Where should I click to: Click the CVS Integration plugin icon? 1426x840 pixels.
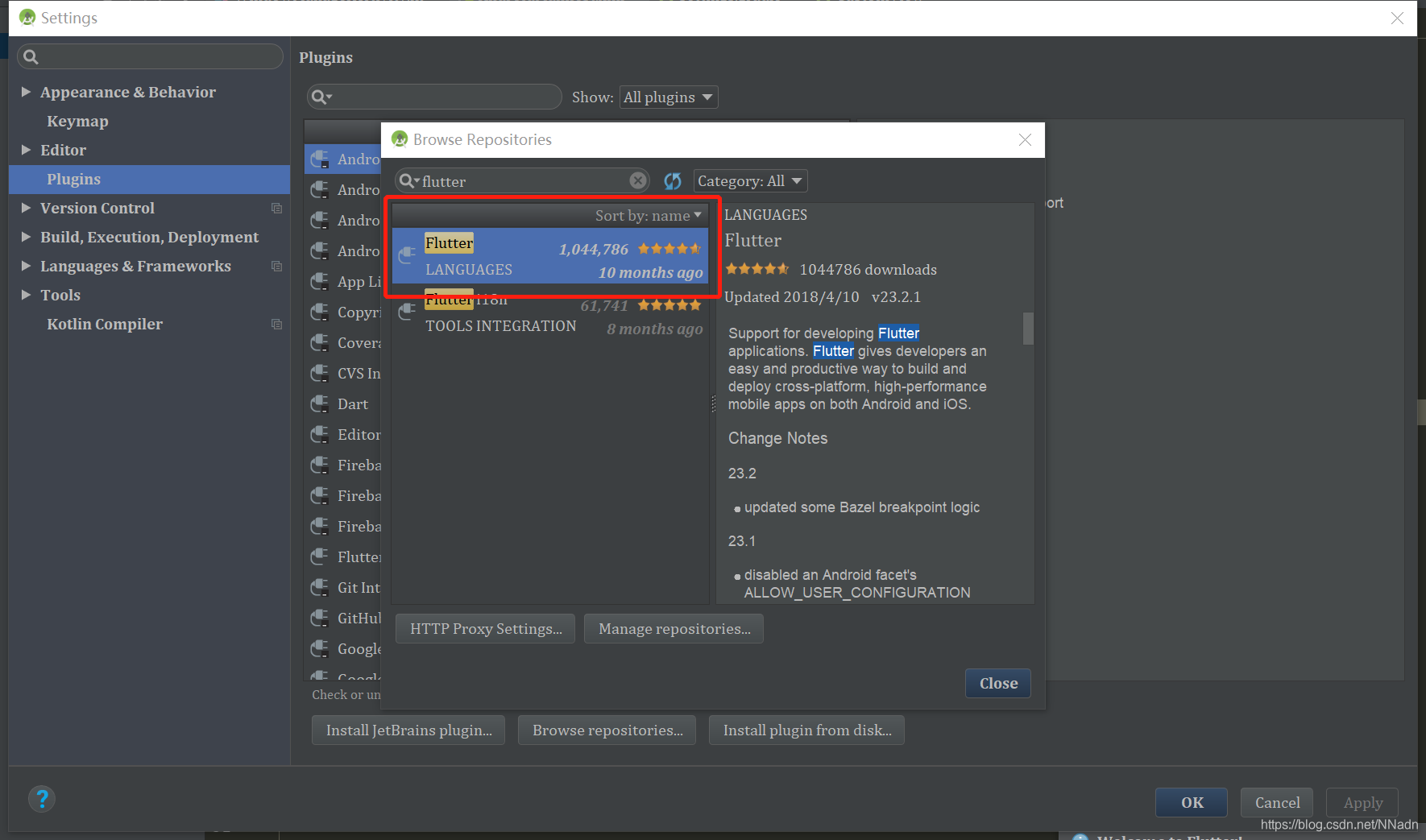coord(320,373)
